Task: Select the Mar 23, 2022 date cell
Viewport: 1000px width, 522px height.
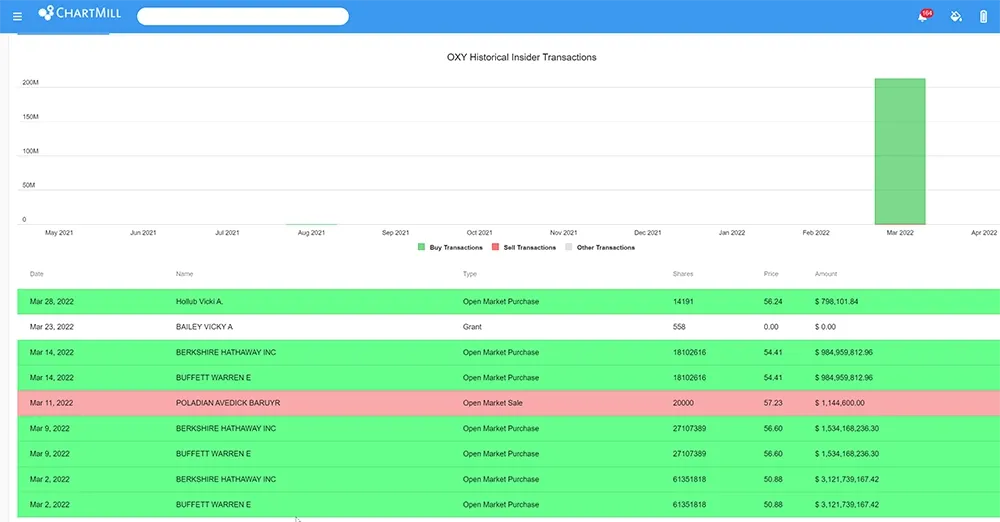Action: [x=52, y=327]
